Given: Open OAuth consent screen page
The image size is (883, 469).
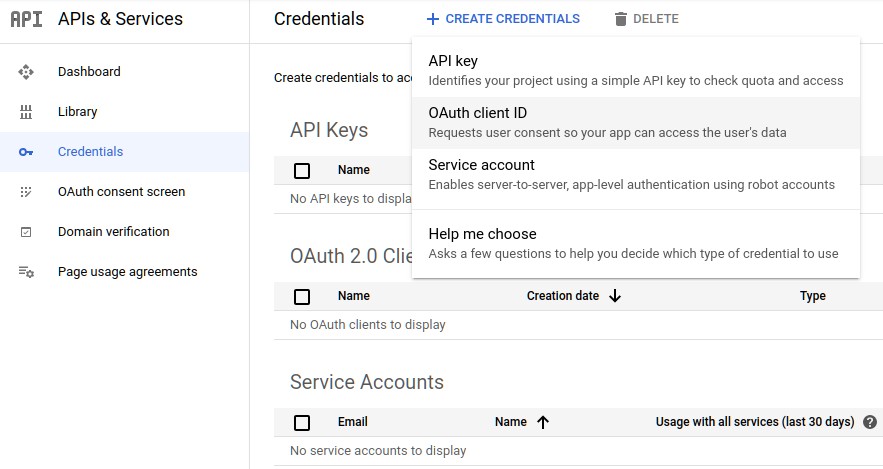Looking at the screenshot, I should tap(122, 191).
